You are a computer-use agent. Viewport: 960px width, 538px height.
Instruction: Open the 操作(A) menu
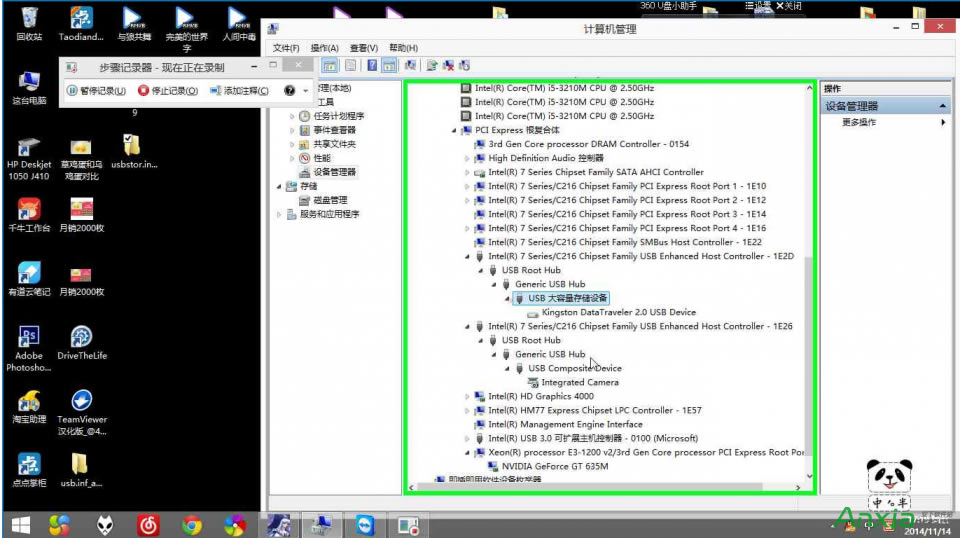click(324, 48)
